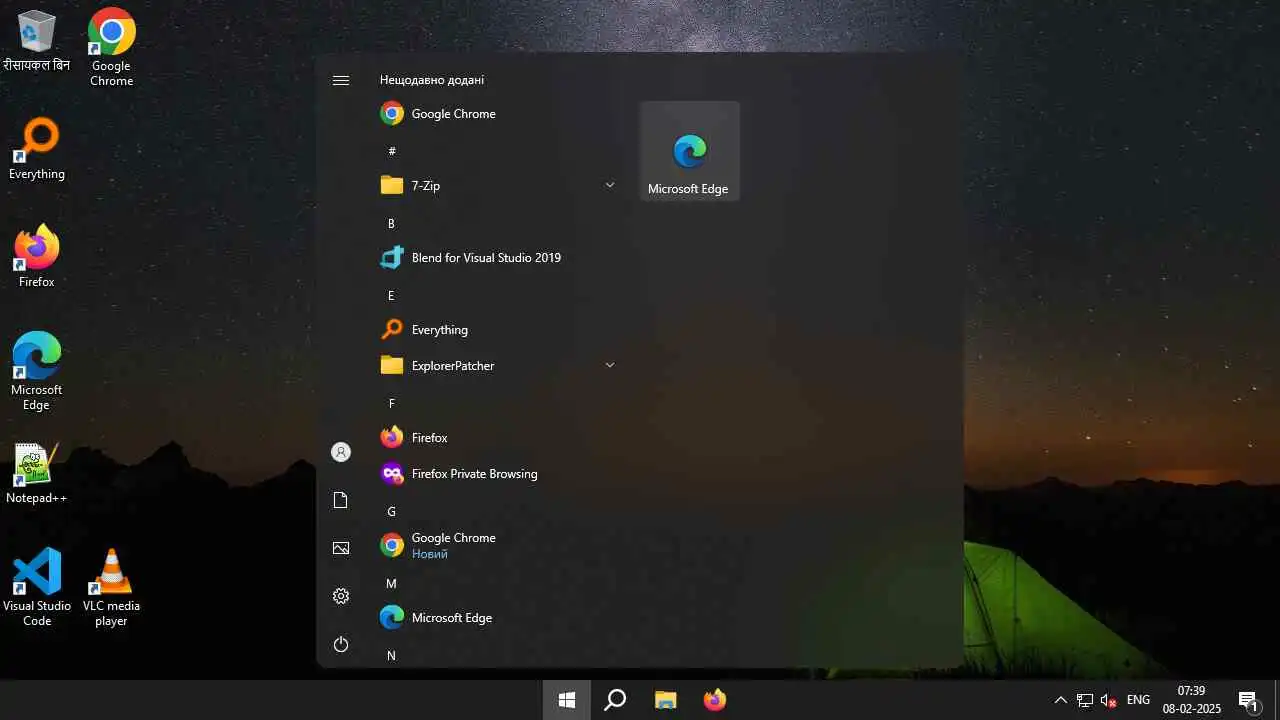Viewport: 1280px width, 720px height.
Task: Open File Explorer from taskbar
Action: (665, 700)
